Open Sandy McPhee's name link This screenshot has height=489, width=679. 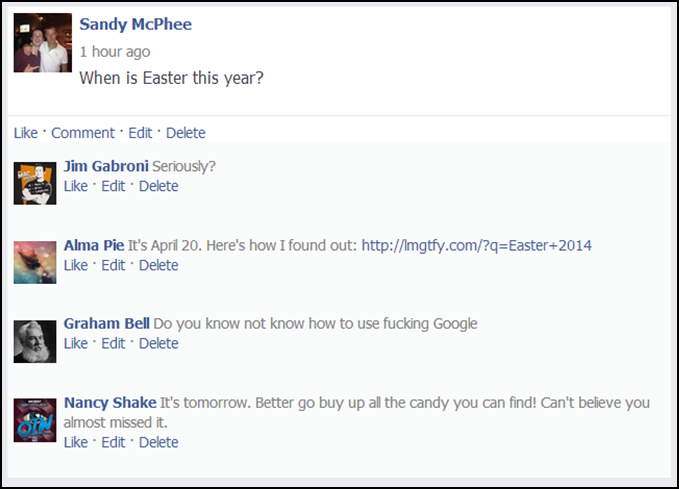(x=136, y=24)
